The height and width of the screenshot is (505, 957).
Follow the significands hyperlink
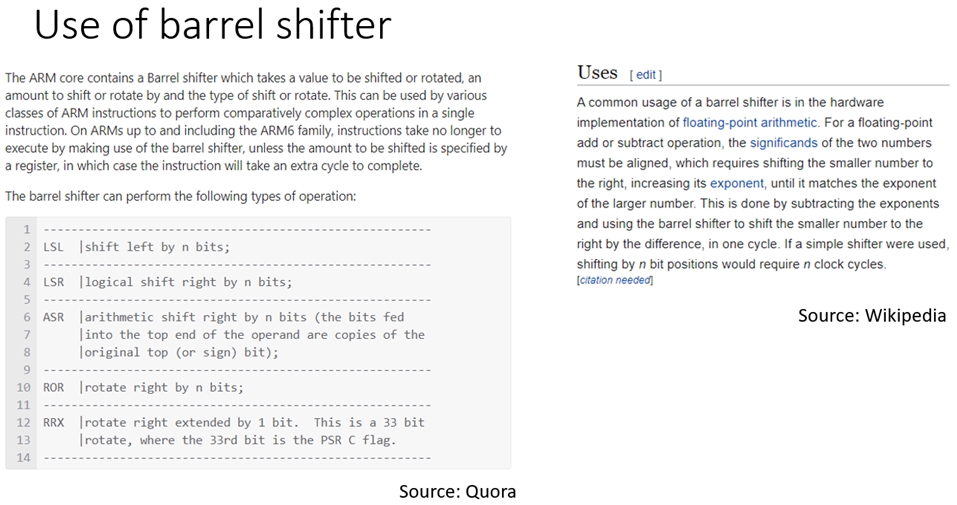pyautogui.click(x=783, y=143)
